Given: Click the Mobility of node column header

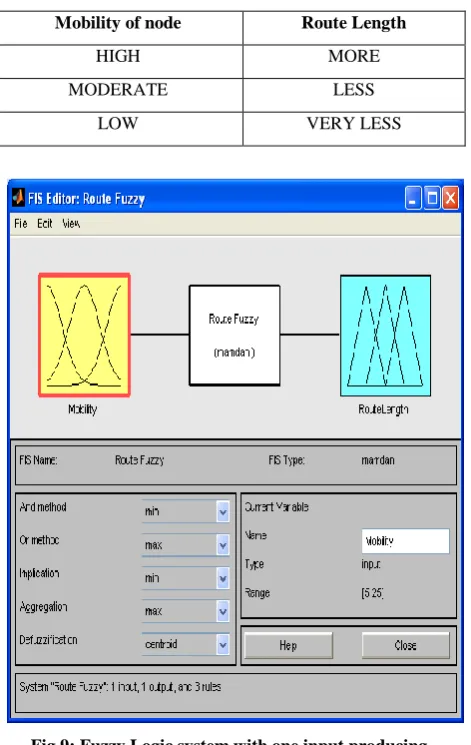Looking at the screenshot, I should coord(118,22).
